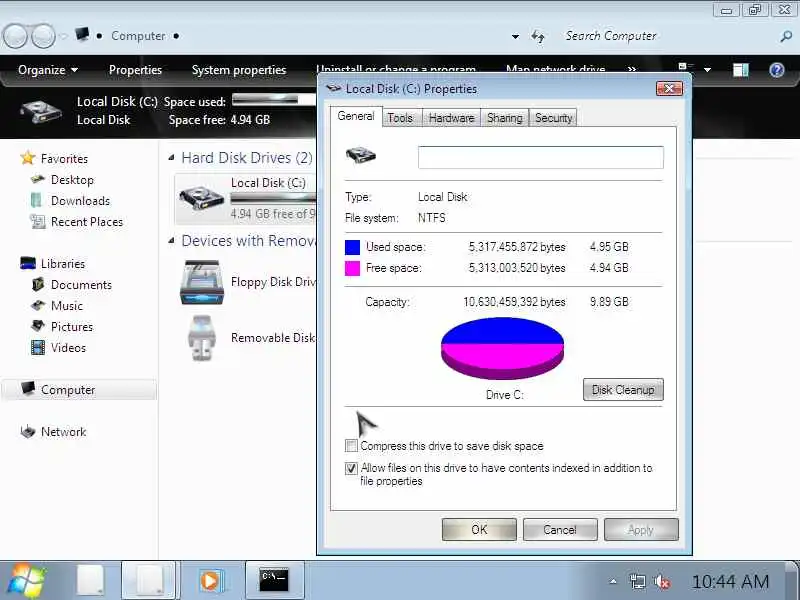Screen dimensions: 800x600
Task: Close the Local Disk Properties dialog
Action: [x=669, y=89]
